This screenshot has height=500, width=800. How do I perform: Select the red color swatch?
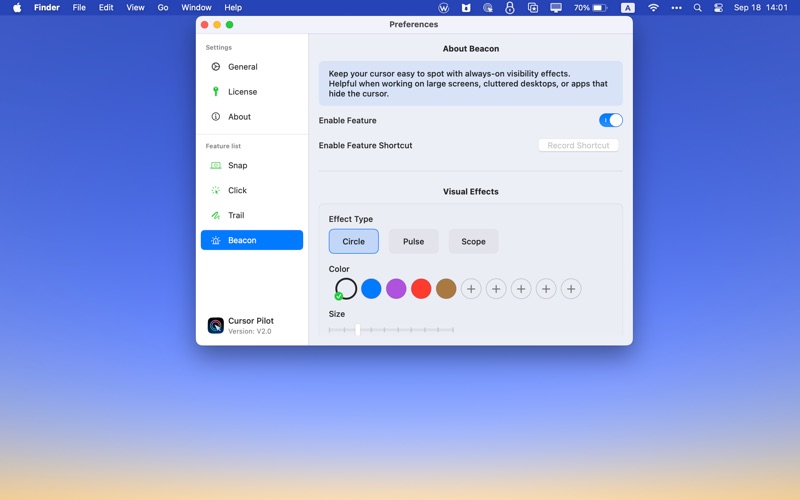click(421, 289)
